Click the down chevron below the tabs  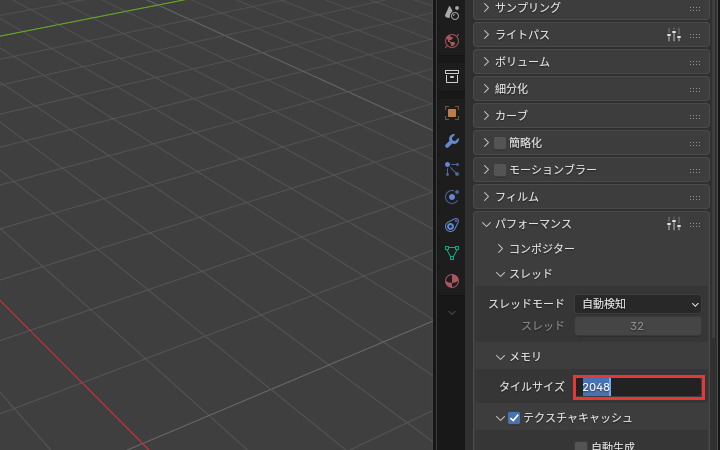452,313
